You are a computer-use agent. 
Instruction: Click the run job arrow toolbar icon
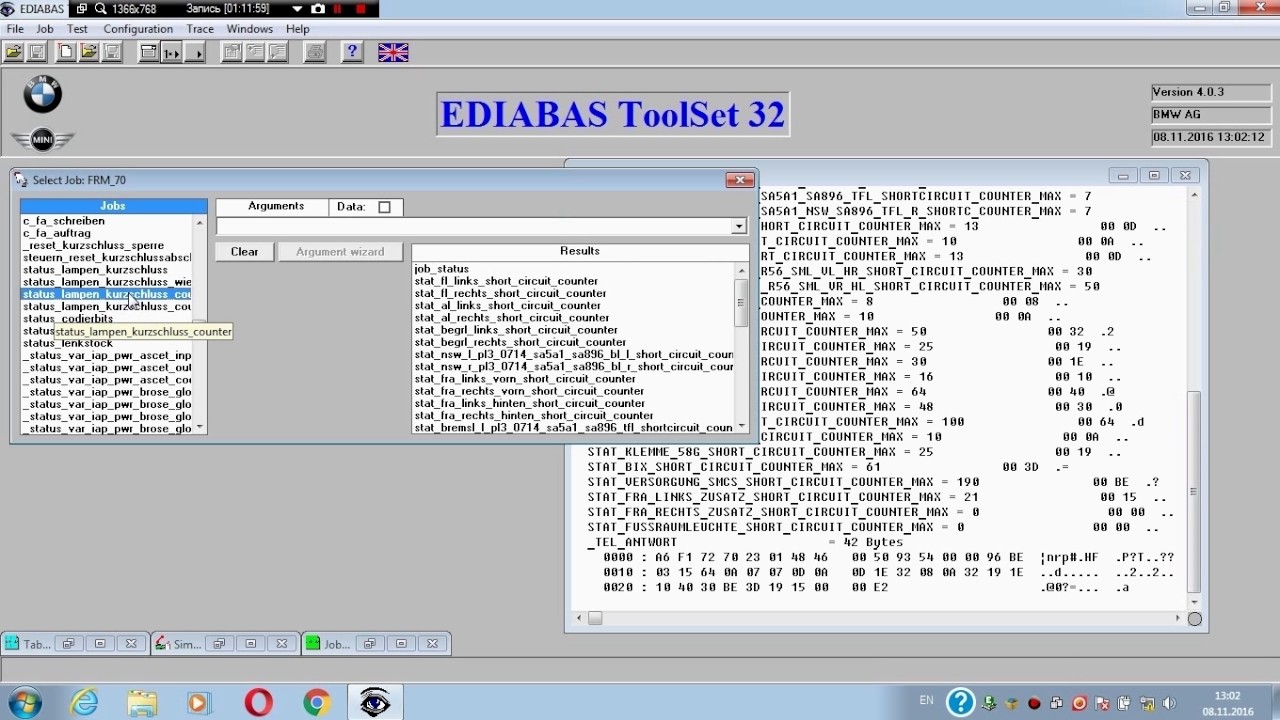193,52
